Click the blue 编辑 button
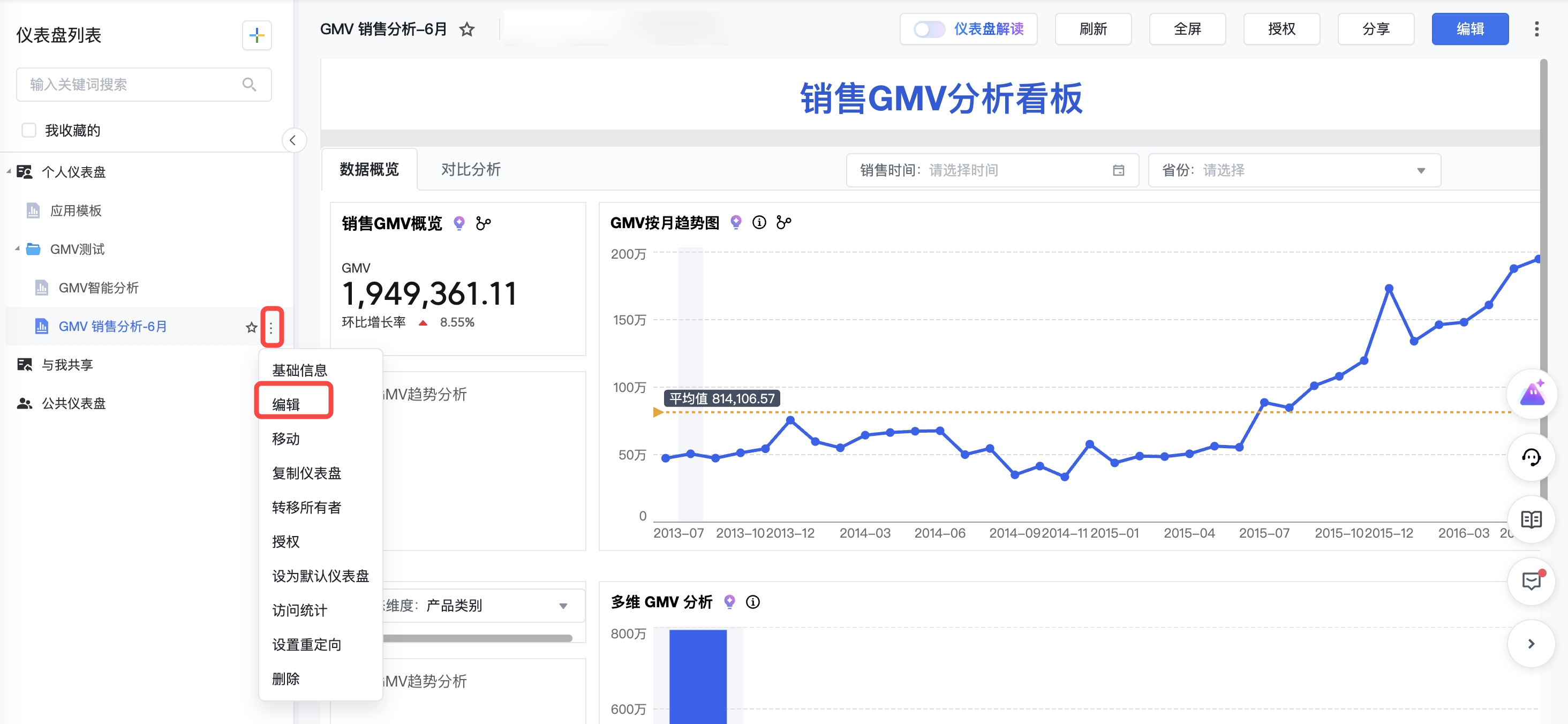The width and height of the screenshot is (1568, 724). 1469,29
